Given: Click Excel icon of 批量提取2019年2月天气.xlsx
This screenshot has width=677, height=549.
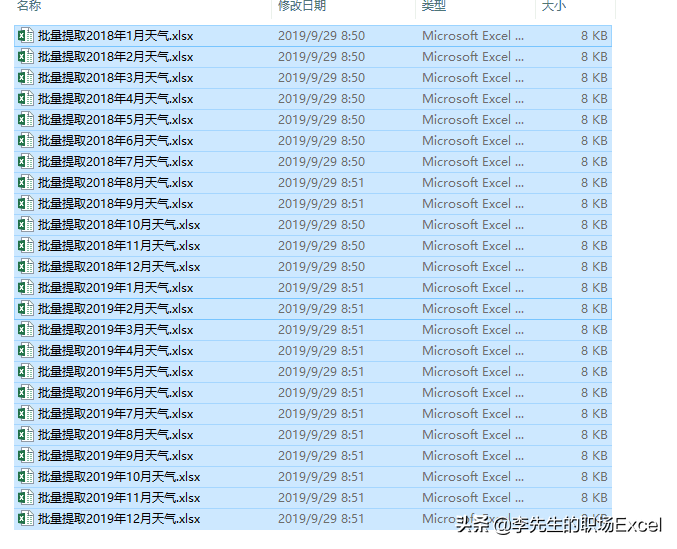Looking at the screenshot, I should coord(25,309).
